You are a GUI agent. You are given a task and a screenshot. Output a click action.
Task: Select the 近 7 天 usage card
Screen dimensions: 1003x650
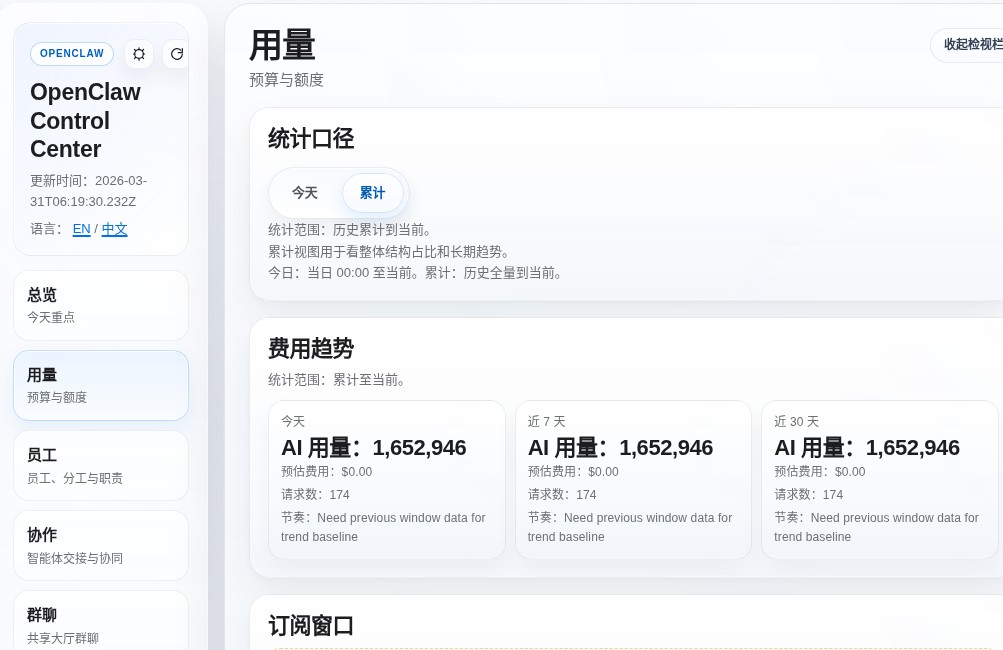[633, 479]
